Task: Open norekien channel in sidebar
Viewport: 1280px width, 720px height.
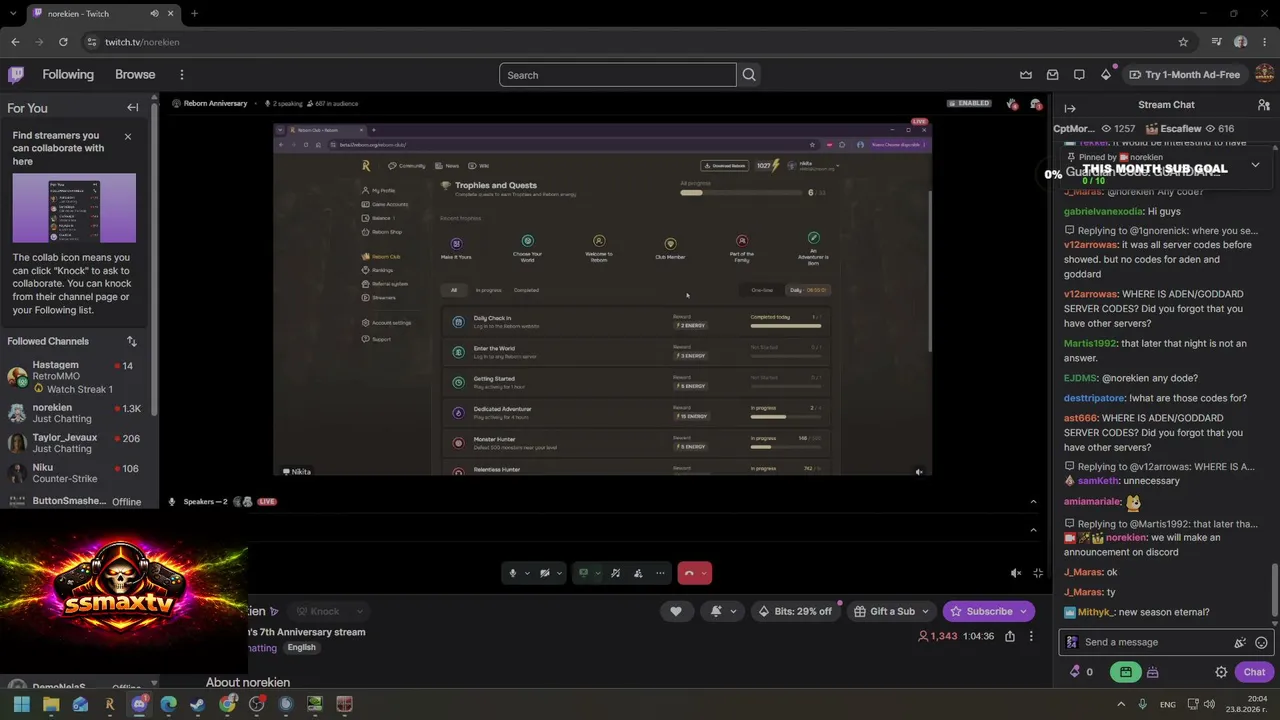Action: [75, 413]
